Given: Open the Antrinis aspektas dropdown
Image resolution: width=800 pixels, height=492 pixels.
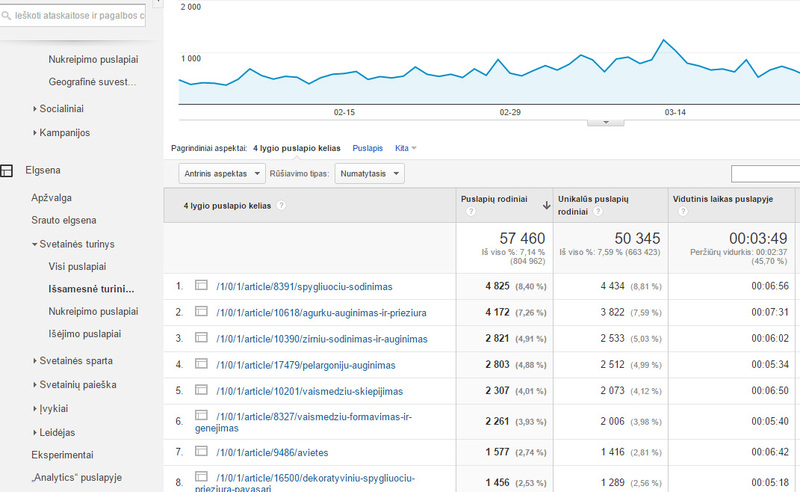Looking at the screenshot, I should coord(222,174).
